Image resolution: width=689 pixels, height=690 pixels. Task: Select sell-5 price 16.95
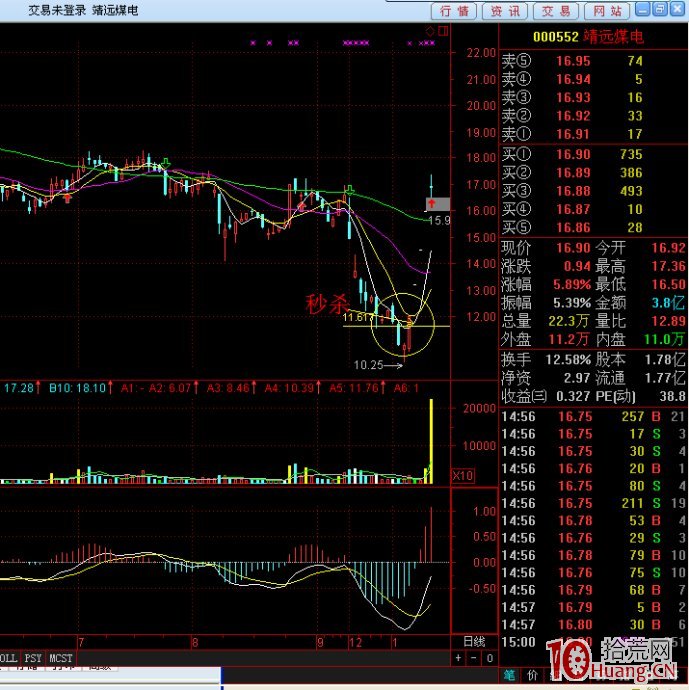click(x=573, y=61)
